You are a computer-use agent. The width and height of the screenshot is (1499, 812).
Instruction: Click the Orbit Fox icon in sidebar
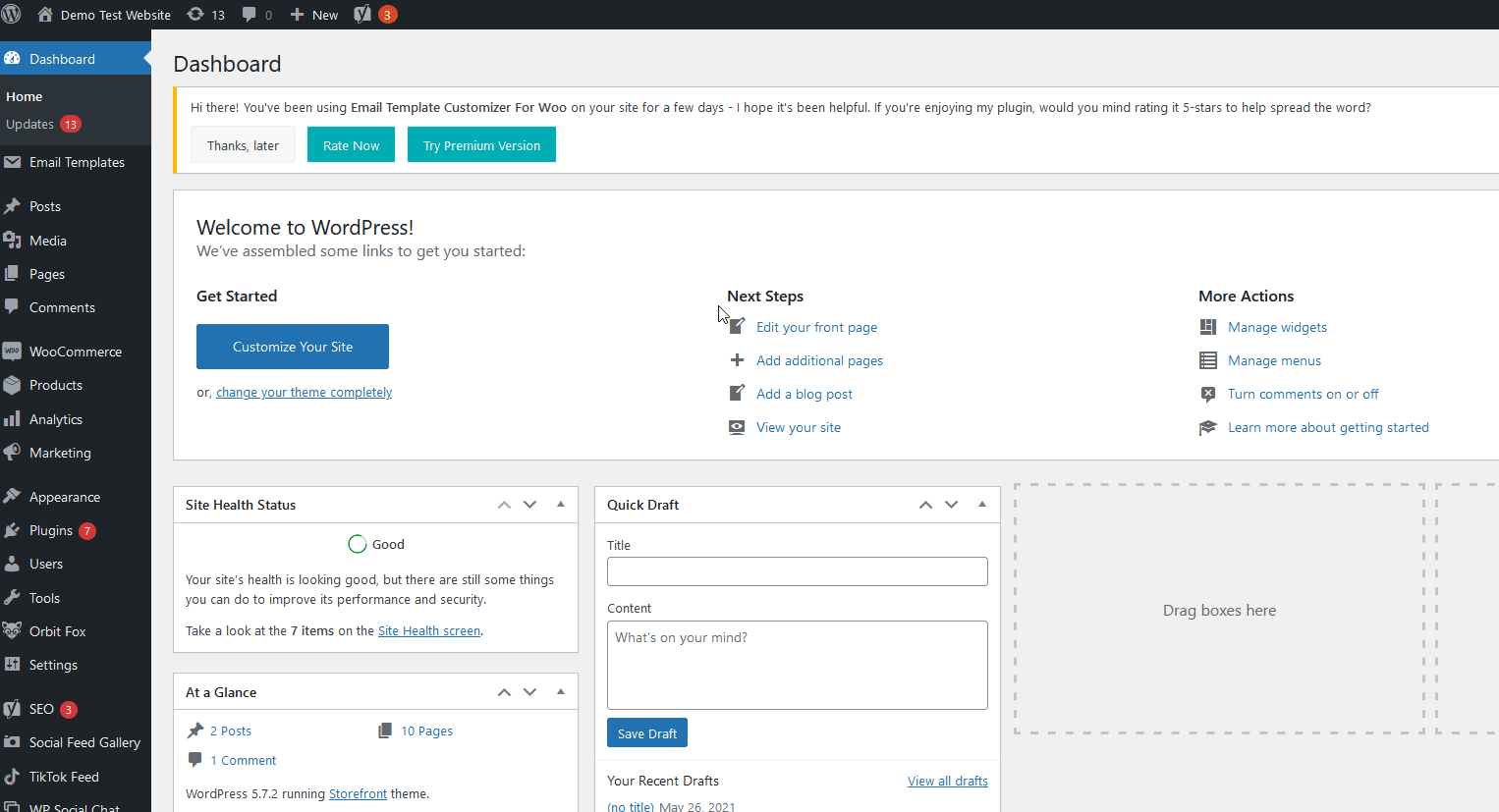(x=12, y=631)
